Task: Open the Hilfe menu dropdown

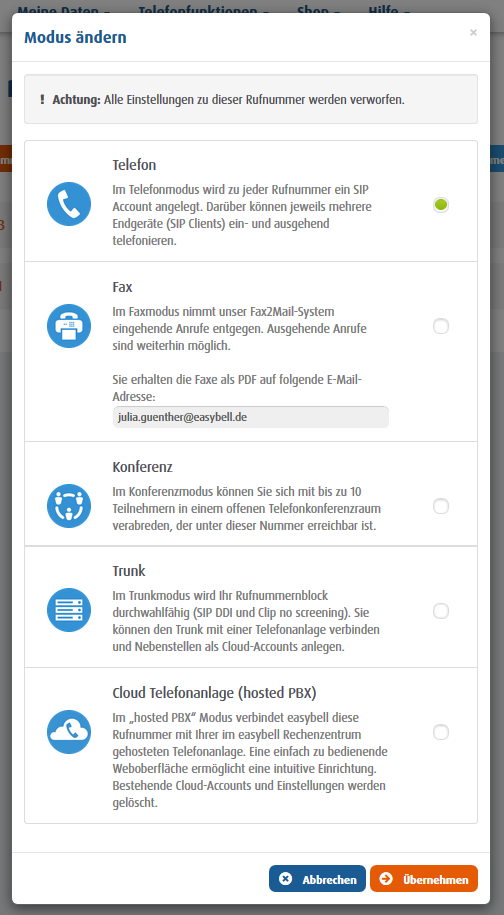Action: (389, 11)
